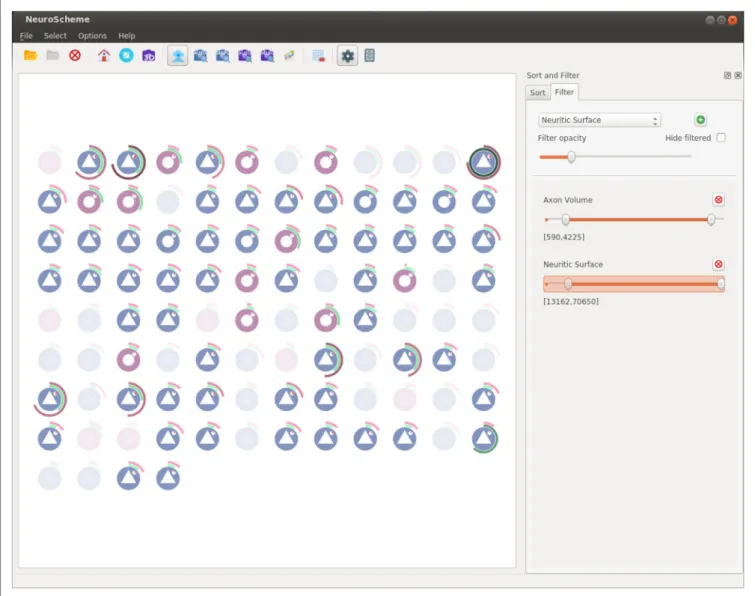
Task: Click the orange open folder icon
Action: tap(30, 55)
